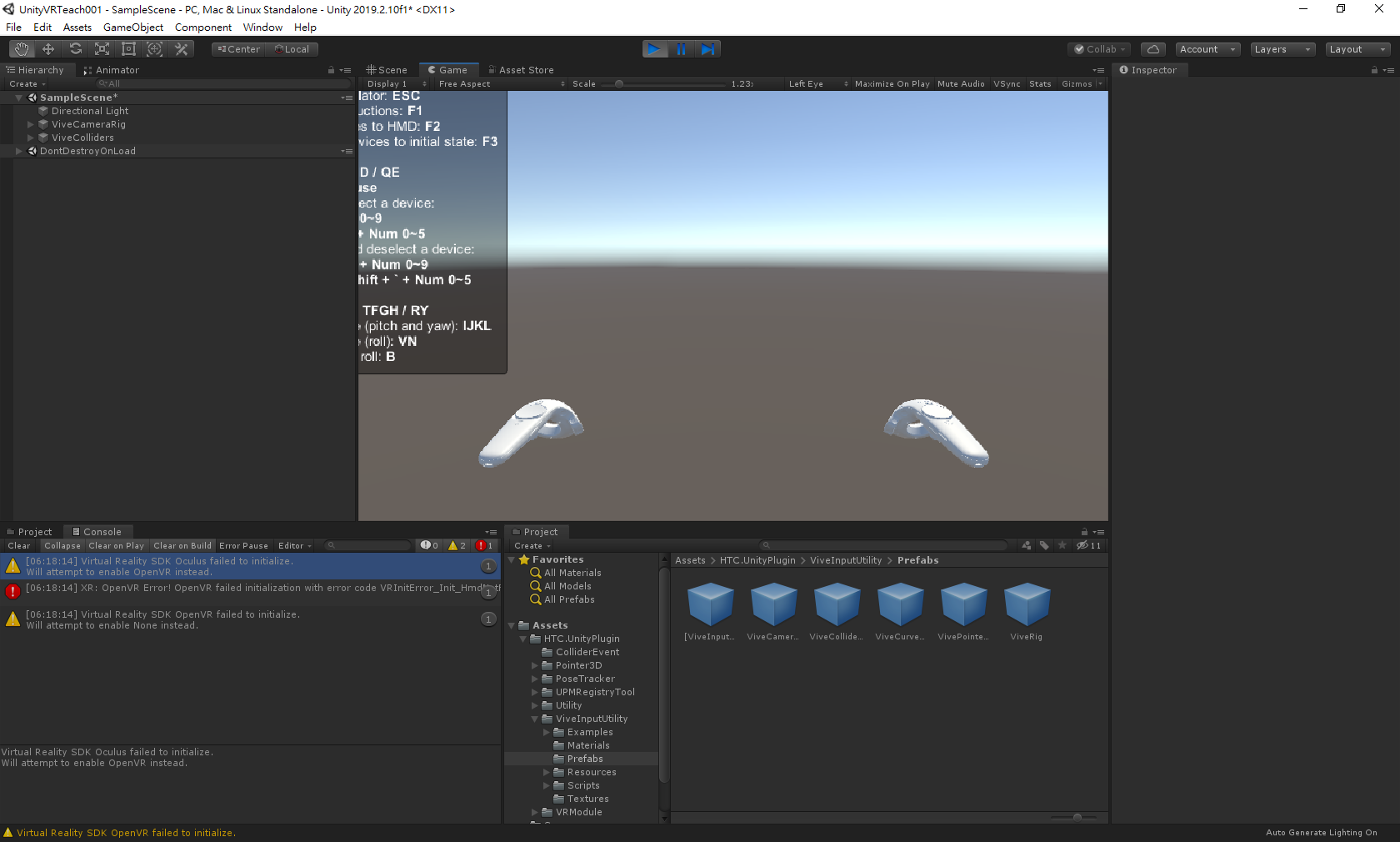Toggle hidden packages visibility count
This screenshot has height=842, width=1400.
(1088, 545)
